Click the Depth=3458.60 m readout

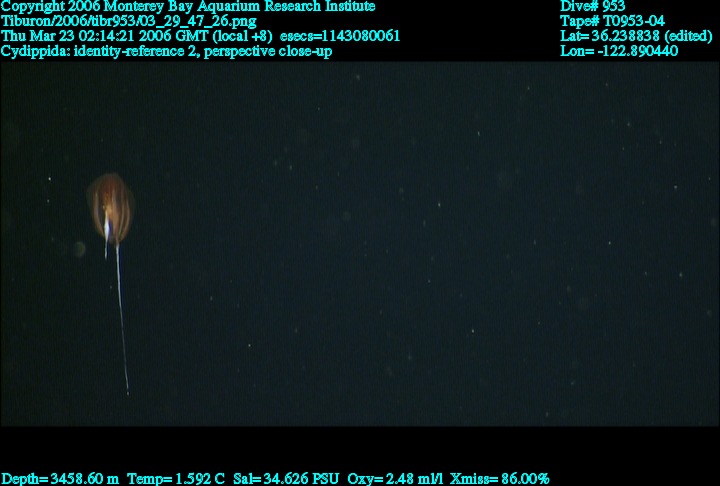tap(60, 479)
